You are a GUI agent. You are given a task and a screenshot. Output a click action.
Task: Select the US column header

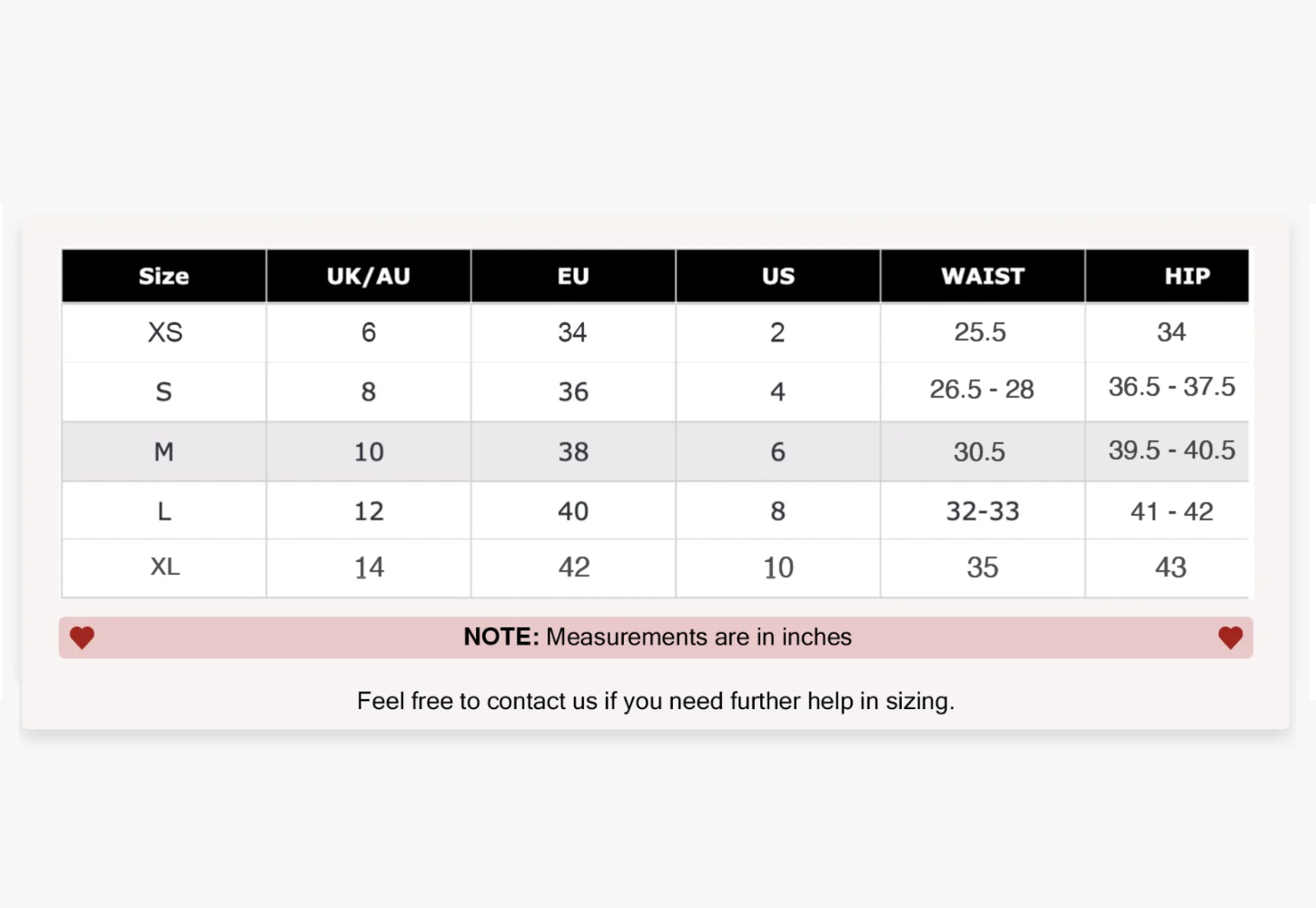778,276
